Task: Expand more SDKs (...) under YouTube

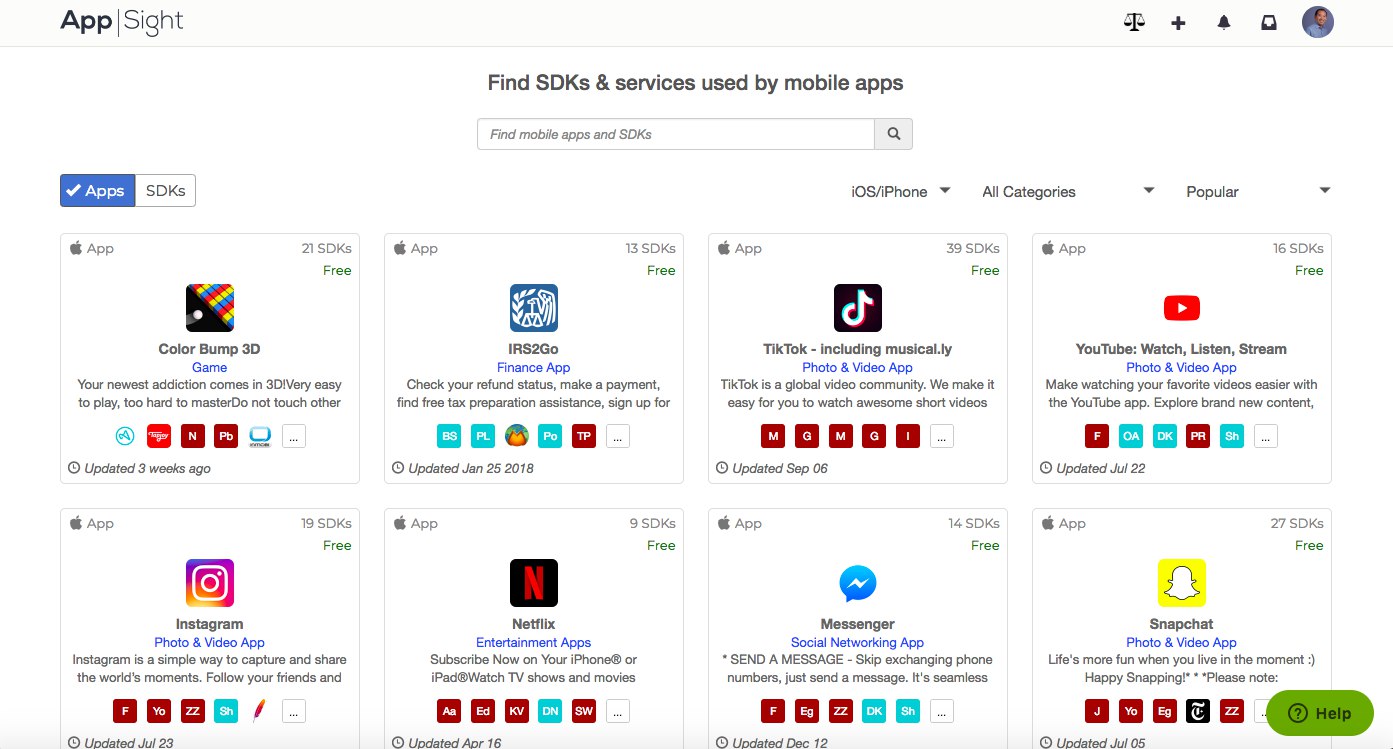Action: (x=1266, y=436)
